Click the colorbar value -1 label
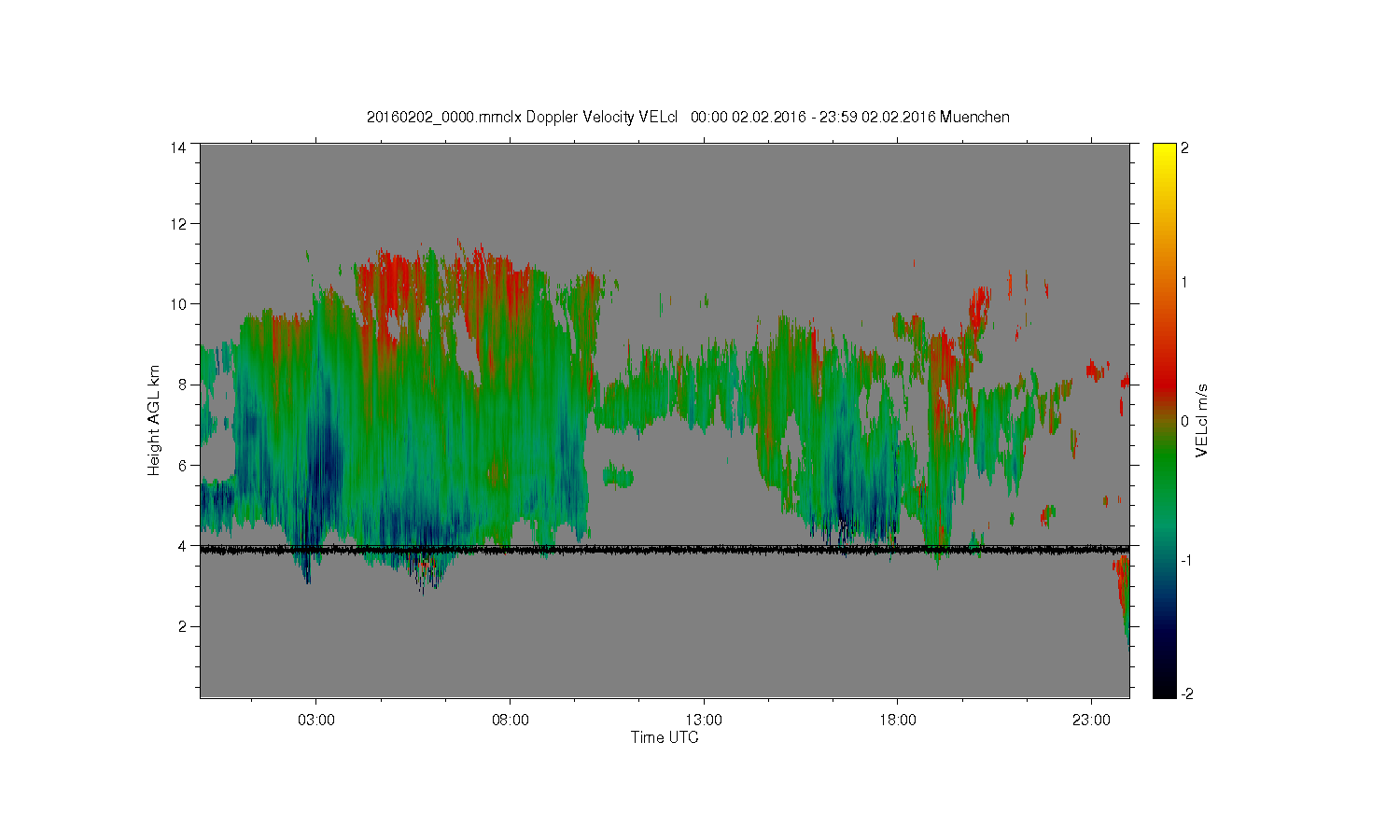Image resolution: width=1400 pixels, height=840 pixels. coord(1185,559)
